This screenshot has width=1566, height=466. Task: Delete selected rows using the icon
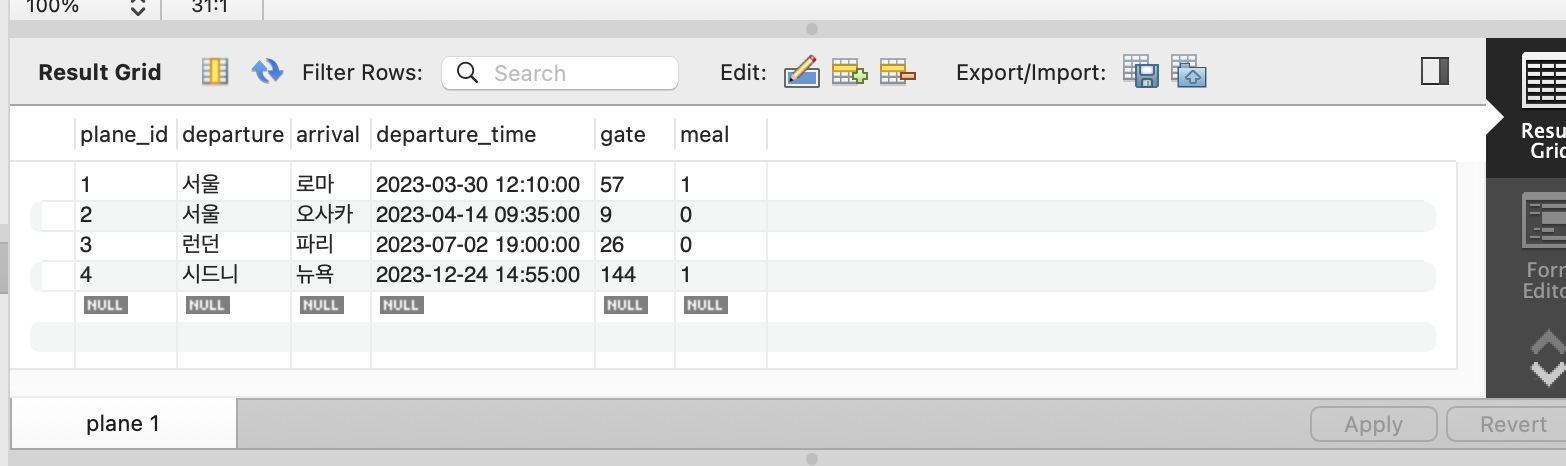tap(897, 72)
